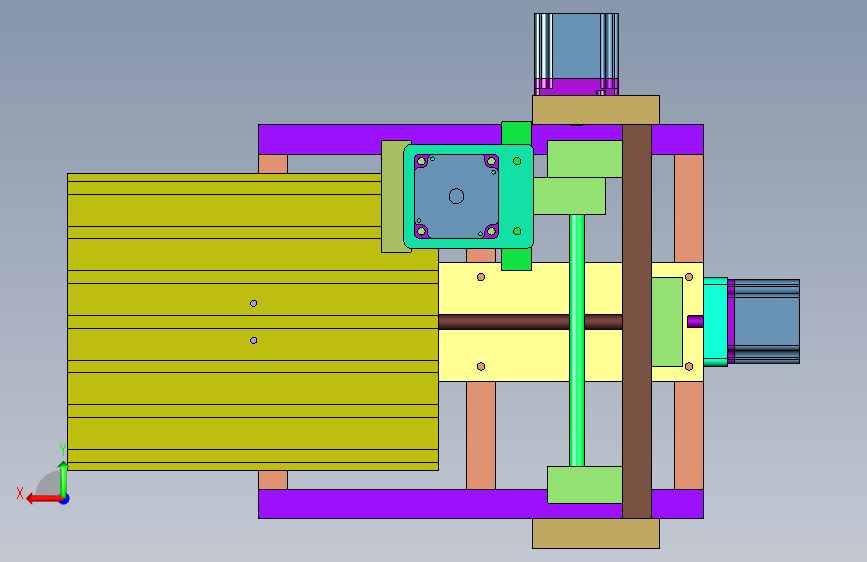867x562 pixels.
Task: Select the teal motor mounting plate
Action: pyautogui.click(x=516, y=196)
